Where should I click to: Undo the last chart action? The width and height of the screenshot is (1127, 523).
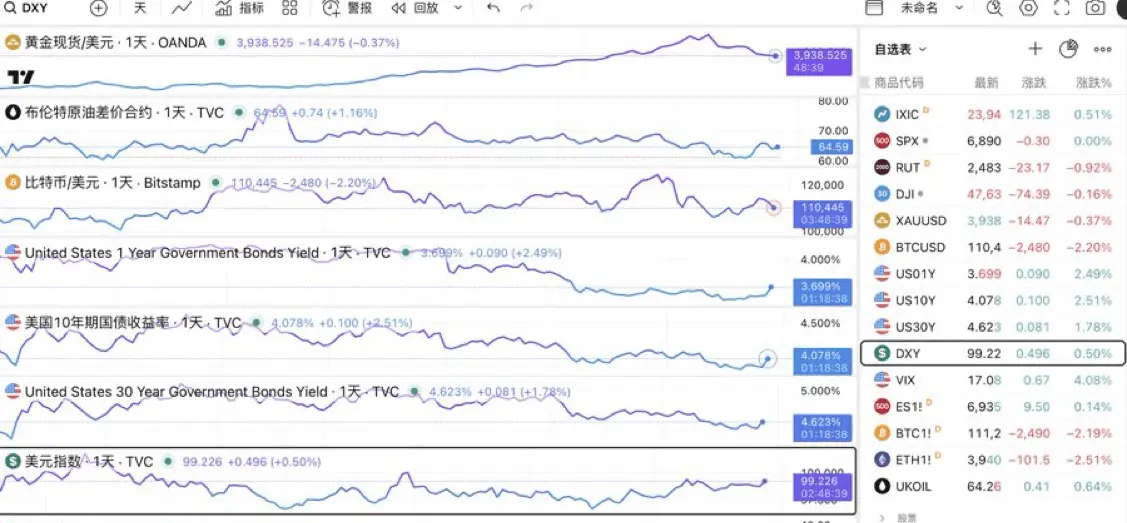493,9
